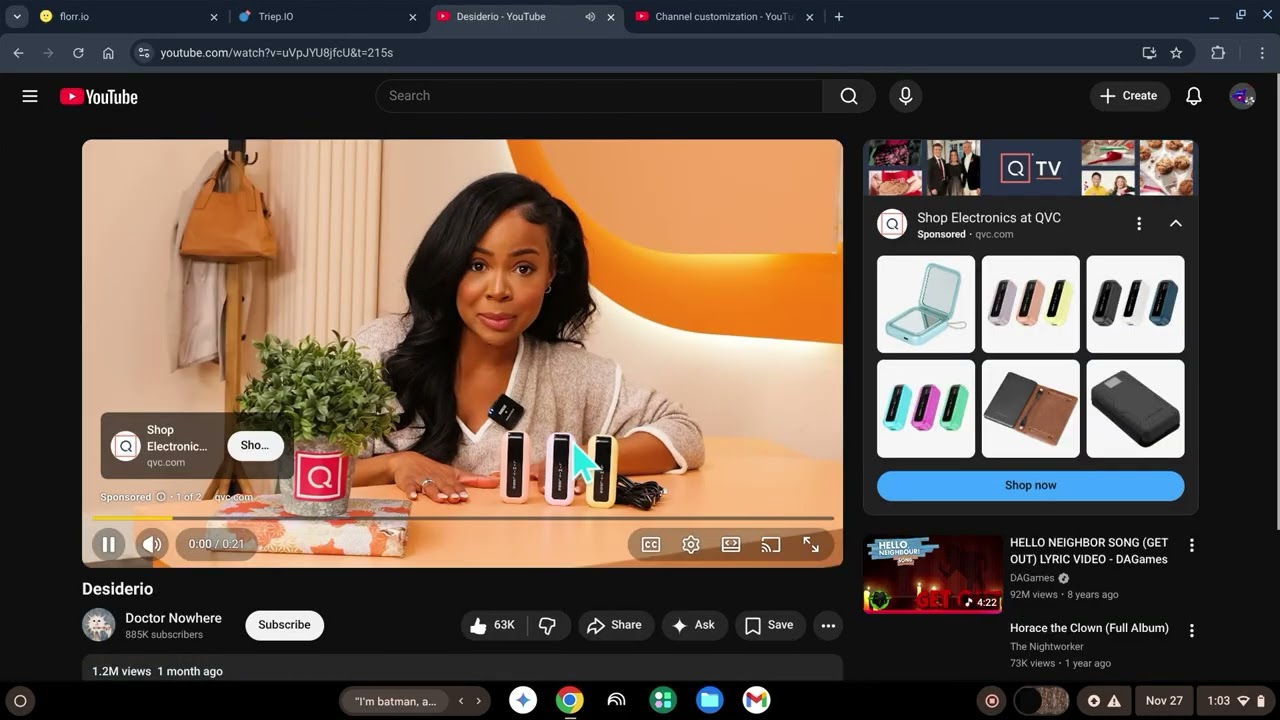Open the qvc.com link in video ad
Image resolution: width=1280 pixels, height=720 pixels.
click(234, 497)
